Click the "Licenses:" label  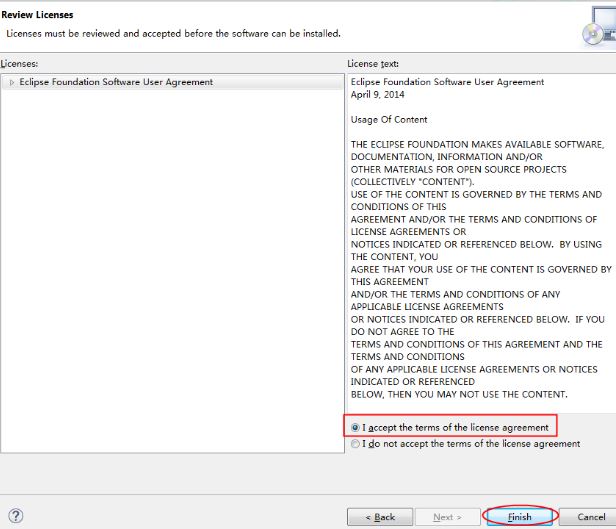pos(19,64)
